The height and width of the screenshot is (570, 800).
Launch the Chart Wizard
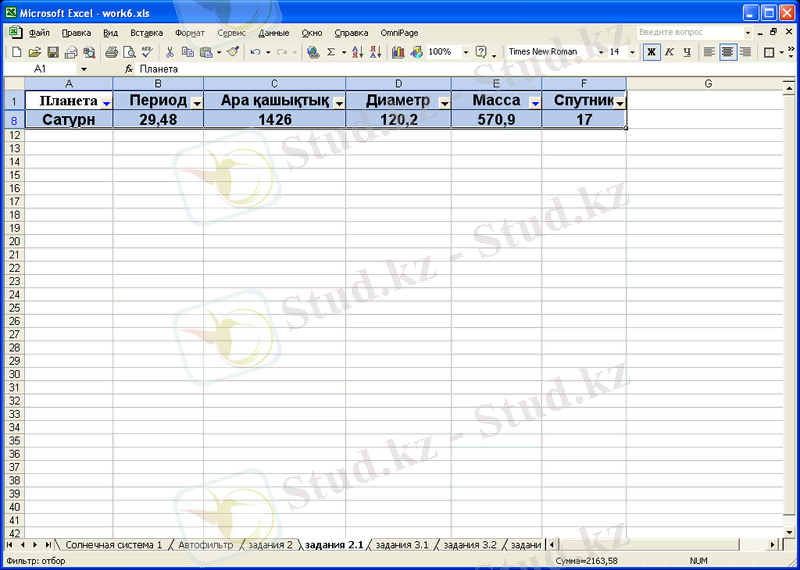(398, 52)
